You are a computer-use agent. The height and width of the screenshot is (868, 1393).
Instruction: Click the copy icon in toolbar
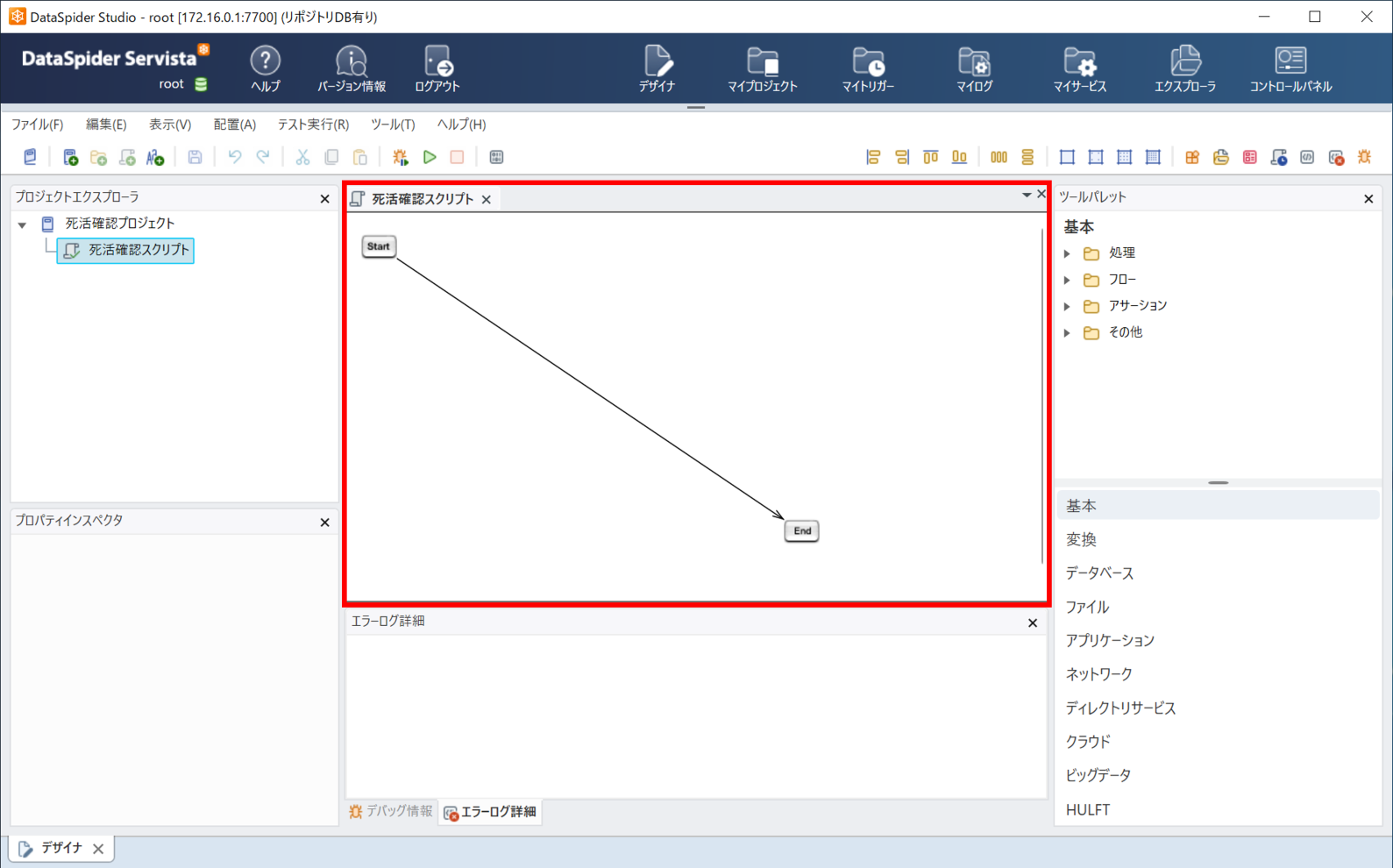pos(331,157)
